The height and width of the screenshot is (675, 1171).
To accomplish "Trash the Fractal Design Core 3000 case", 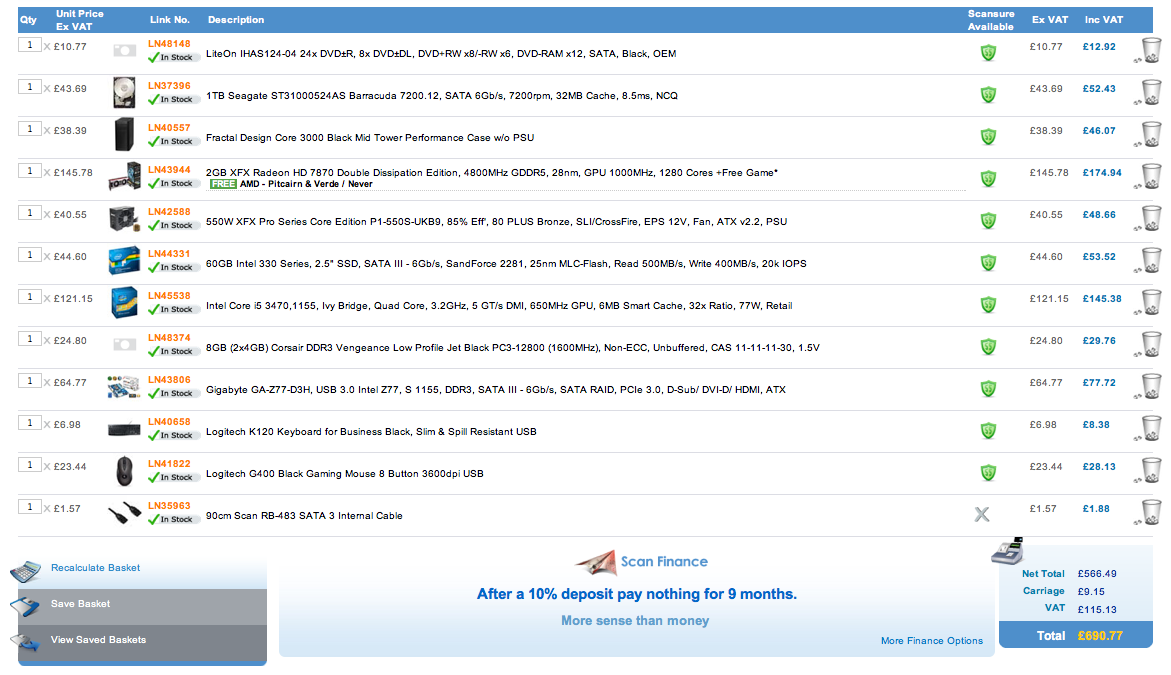I will point(1151,134).
